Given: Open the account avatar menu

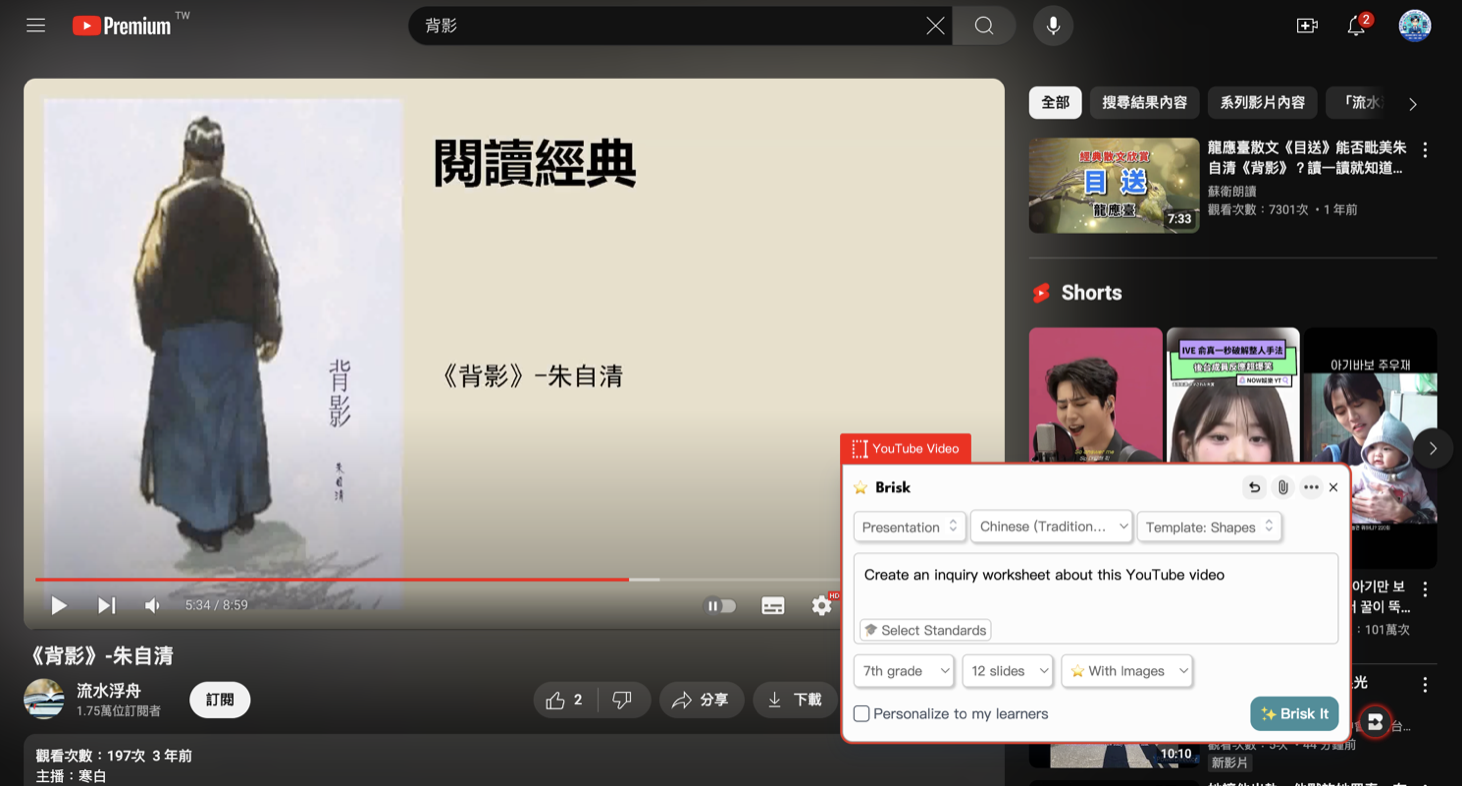Looking at the screenshot, I should [x=1414, y=26].
